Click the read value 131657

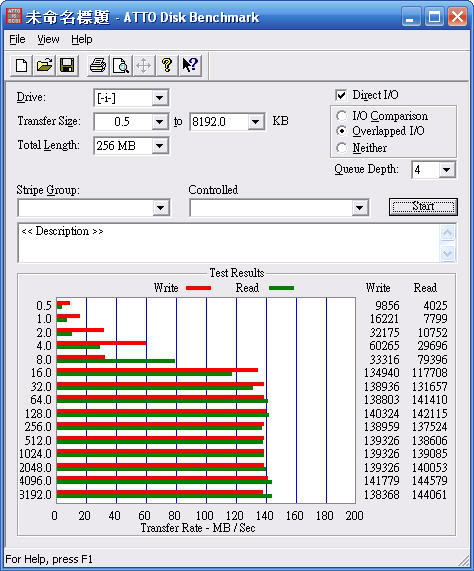430,386
